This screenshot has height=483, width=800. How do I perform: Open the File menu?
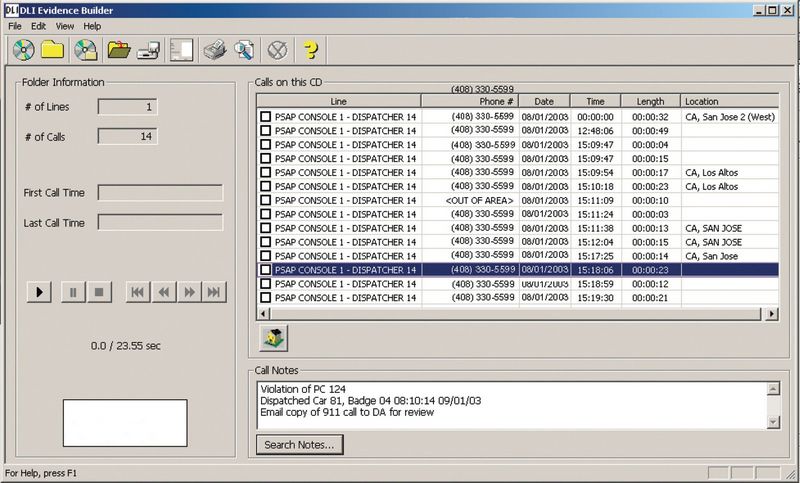[x=15, y=25]
